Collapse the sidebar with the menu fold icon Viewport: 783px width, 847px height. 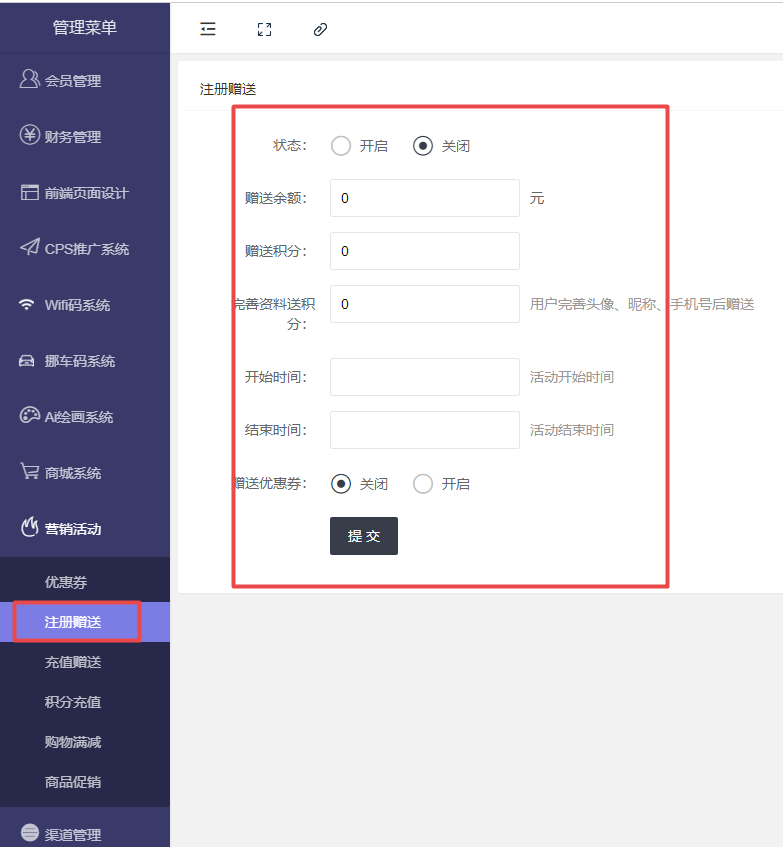click(207, 29)
